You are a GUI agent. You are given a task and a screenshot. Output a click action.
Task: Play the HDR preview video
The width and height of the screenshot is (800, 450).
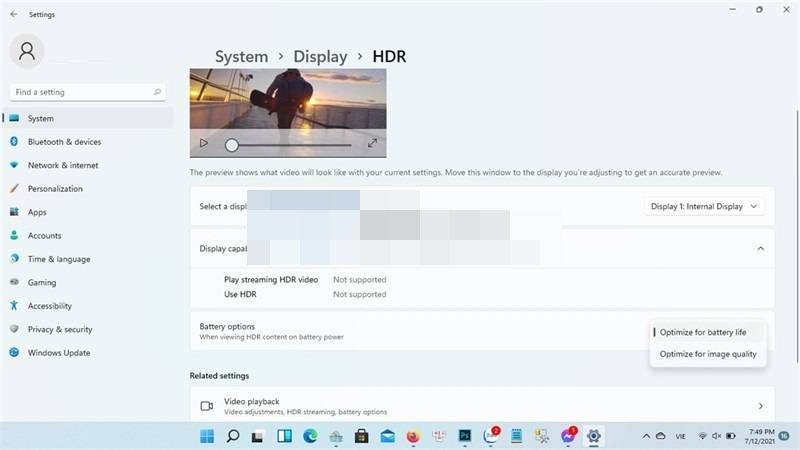[204, 143]
